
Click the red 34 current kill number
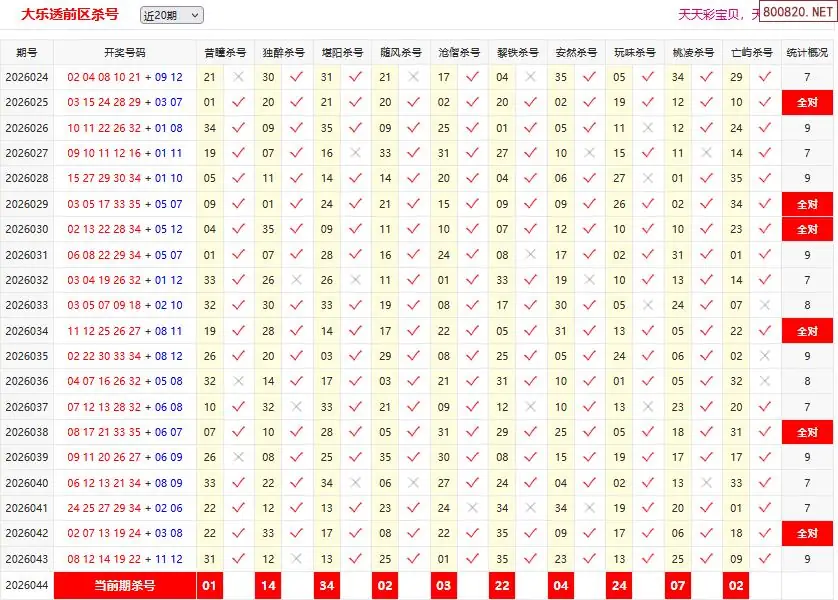tap(327, 585)
